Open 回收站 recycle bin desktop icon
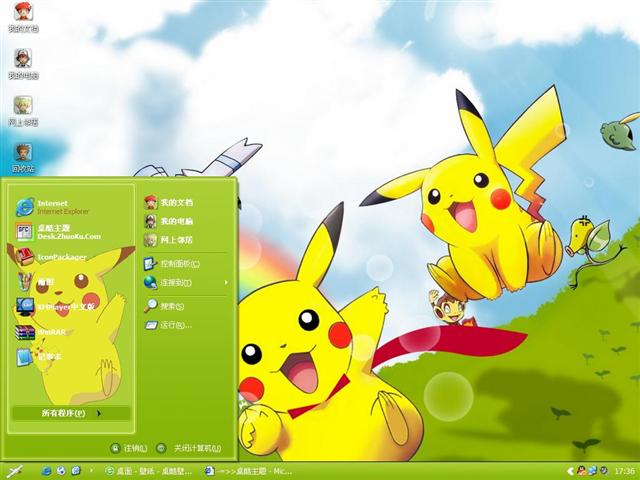 23,158
